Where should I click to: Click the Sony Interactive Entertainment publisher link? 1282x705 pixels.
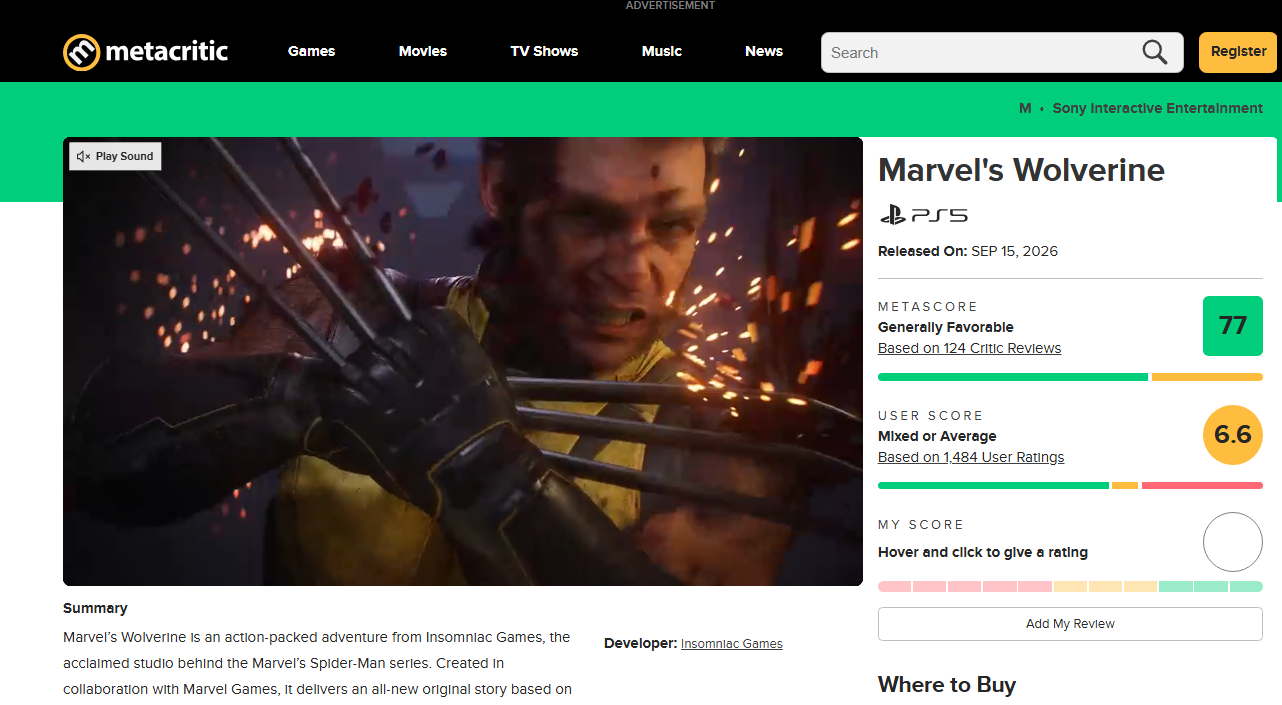tap(1157, 108)
